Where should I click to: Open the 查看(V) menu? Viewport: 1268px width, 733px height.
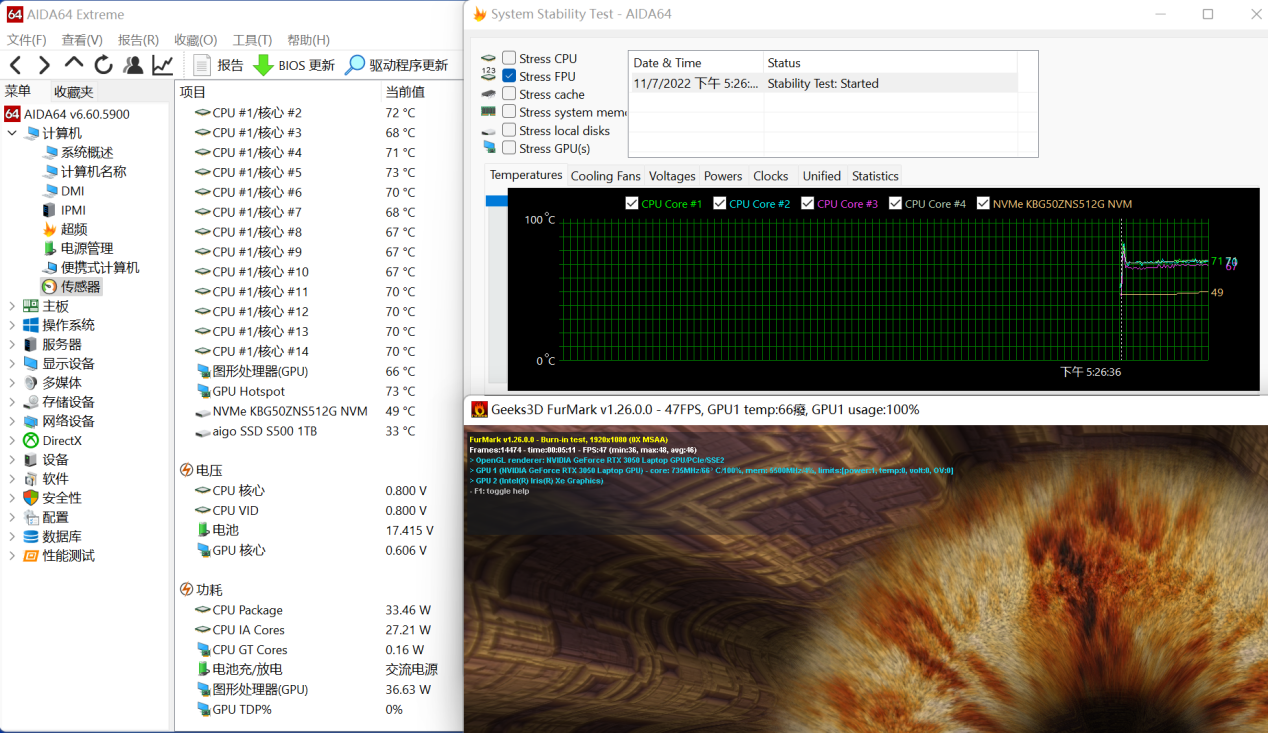point(82,40)
